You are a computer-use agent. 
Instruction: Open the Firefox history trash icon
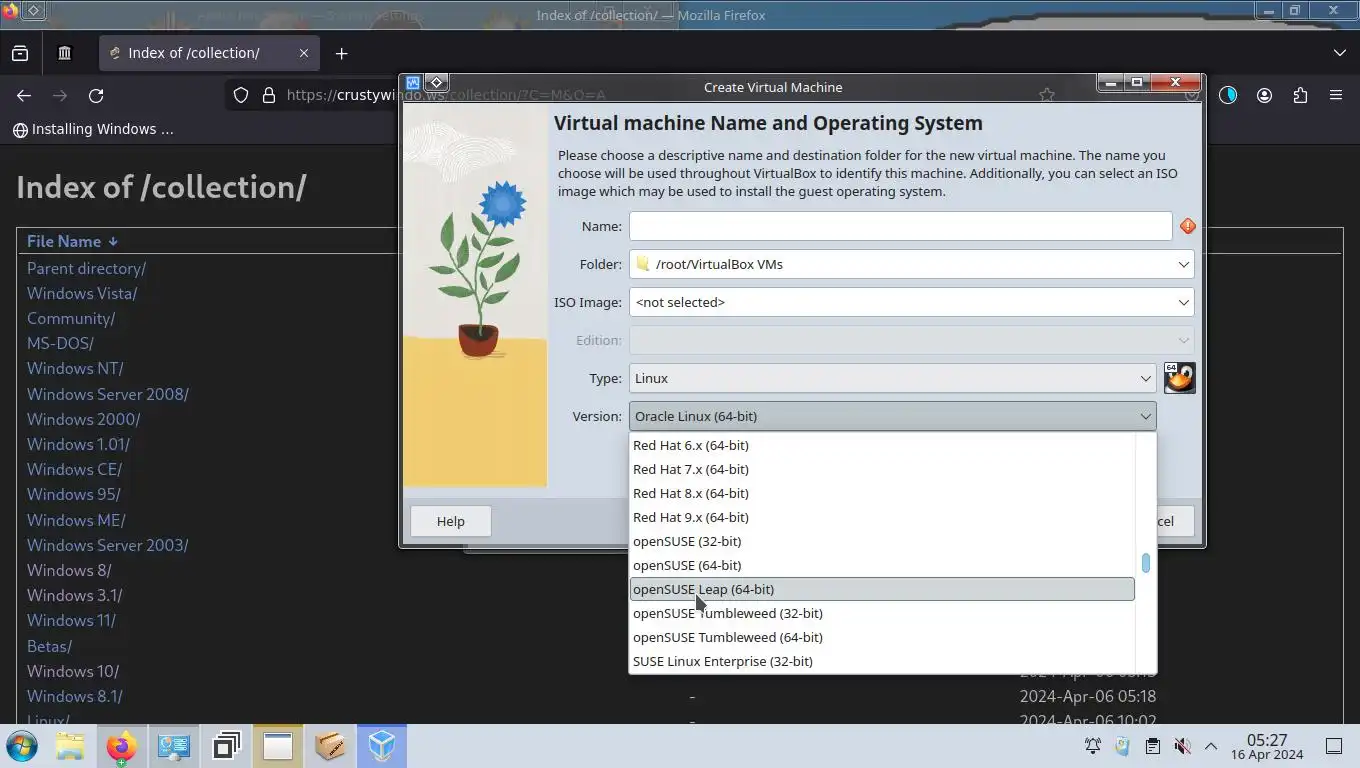(x=65, y=53)
